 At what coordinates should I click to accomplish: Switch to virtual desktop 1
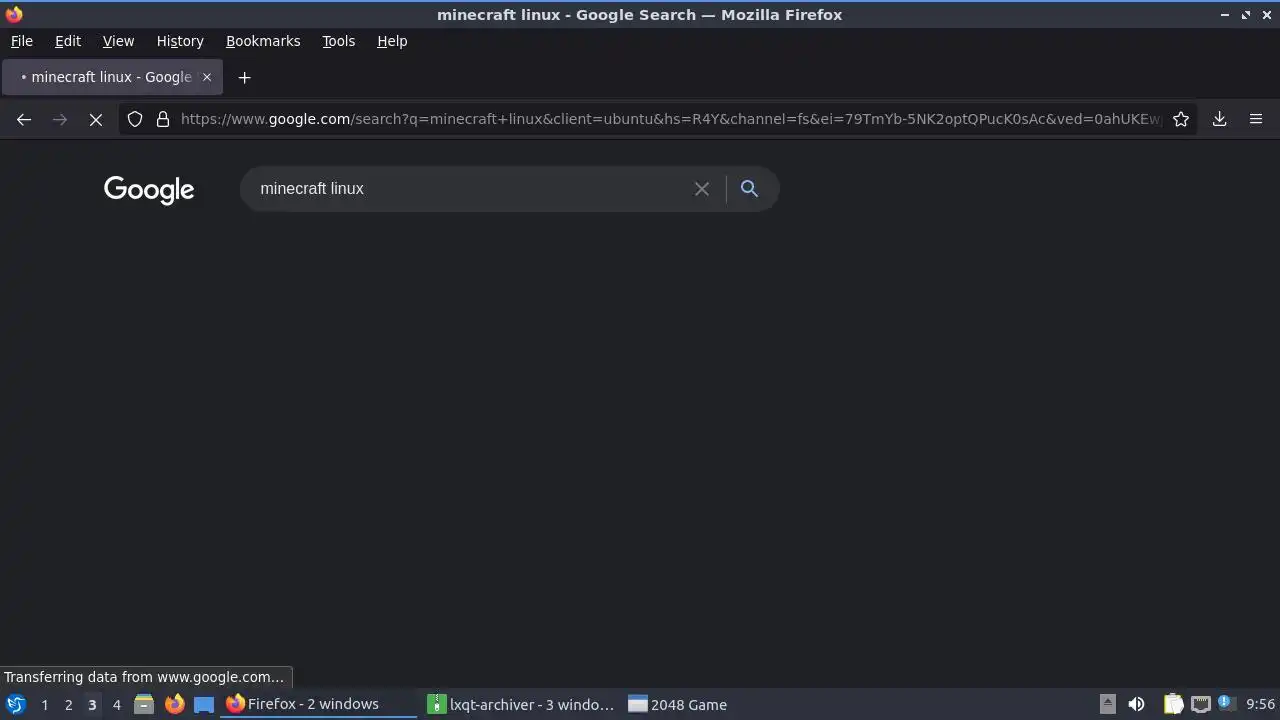[44, 705]
